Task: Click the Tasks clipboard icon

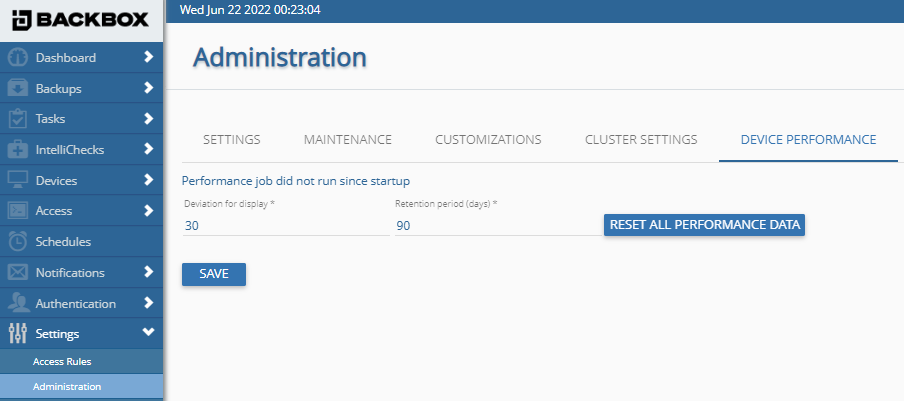Action: click(x=17, y=119)
